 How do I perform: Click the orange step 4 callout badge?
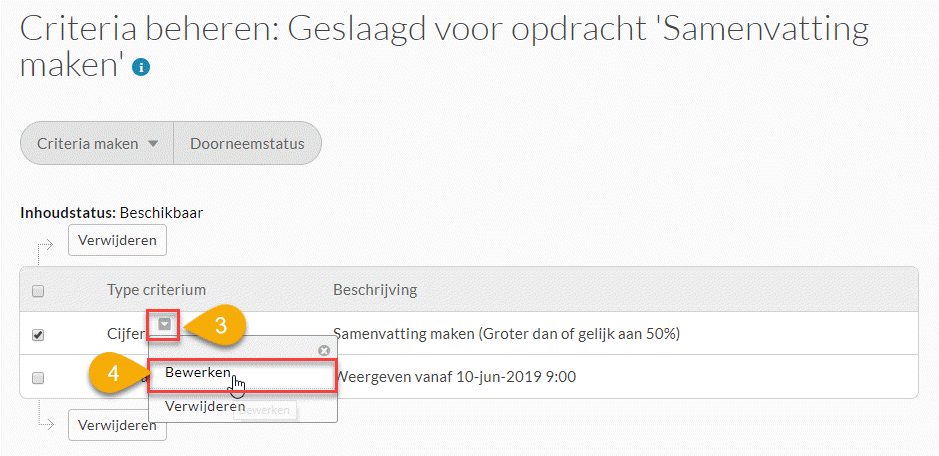113,377
